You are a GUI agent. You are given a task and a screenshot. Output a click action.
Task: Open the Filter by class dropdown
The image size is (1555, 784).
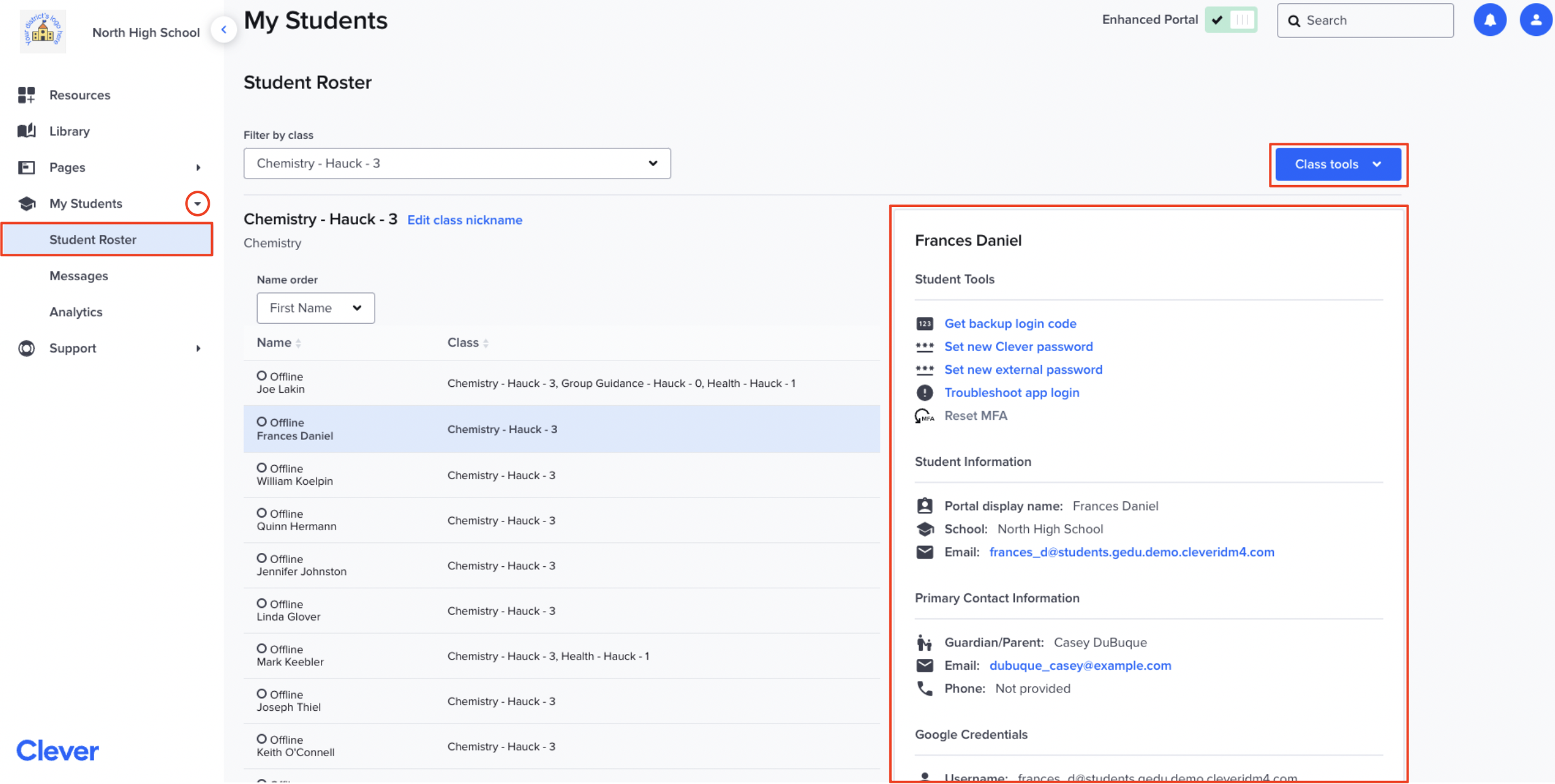[457, 163]
